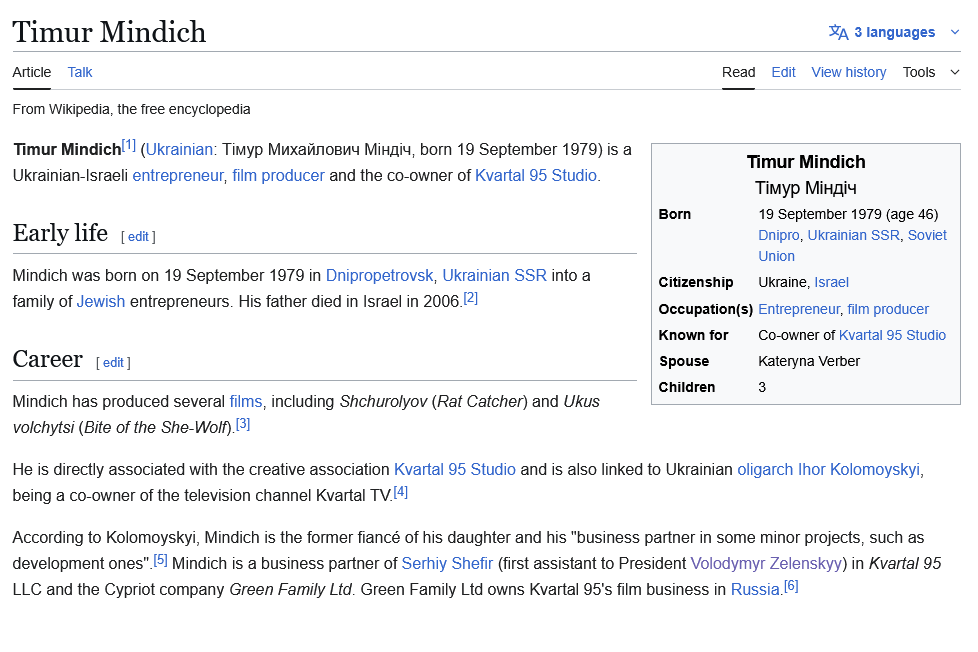Click the Timur Mindich page title
This screenshot has height=652, width=978.
coord(109,32)
